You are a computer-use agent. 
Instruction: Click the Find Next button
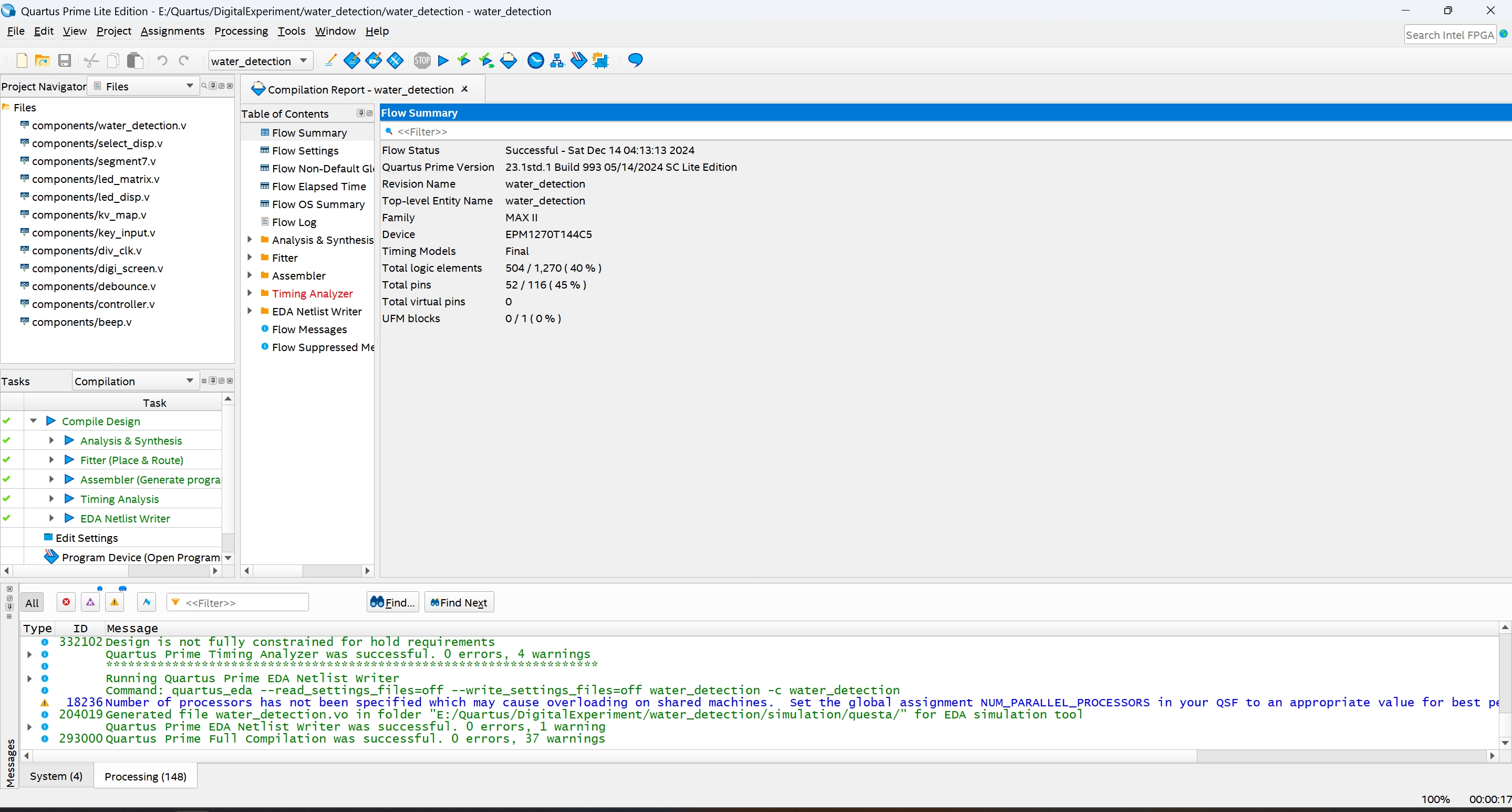pyautogui.click(x=459, y=602)
